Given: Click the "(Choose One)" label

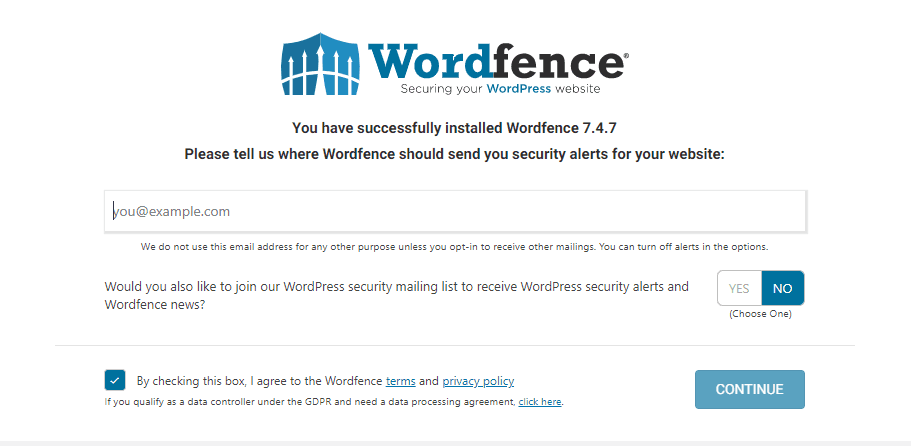Looking at the screenshot, I should point(760,314).
